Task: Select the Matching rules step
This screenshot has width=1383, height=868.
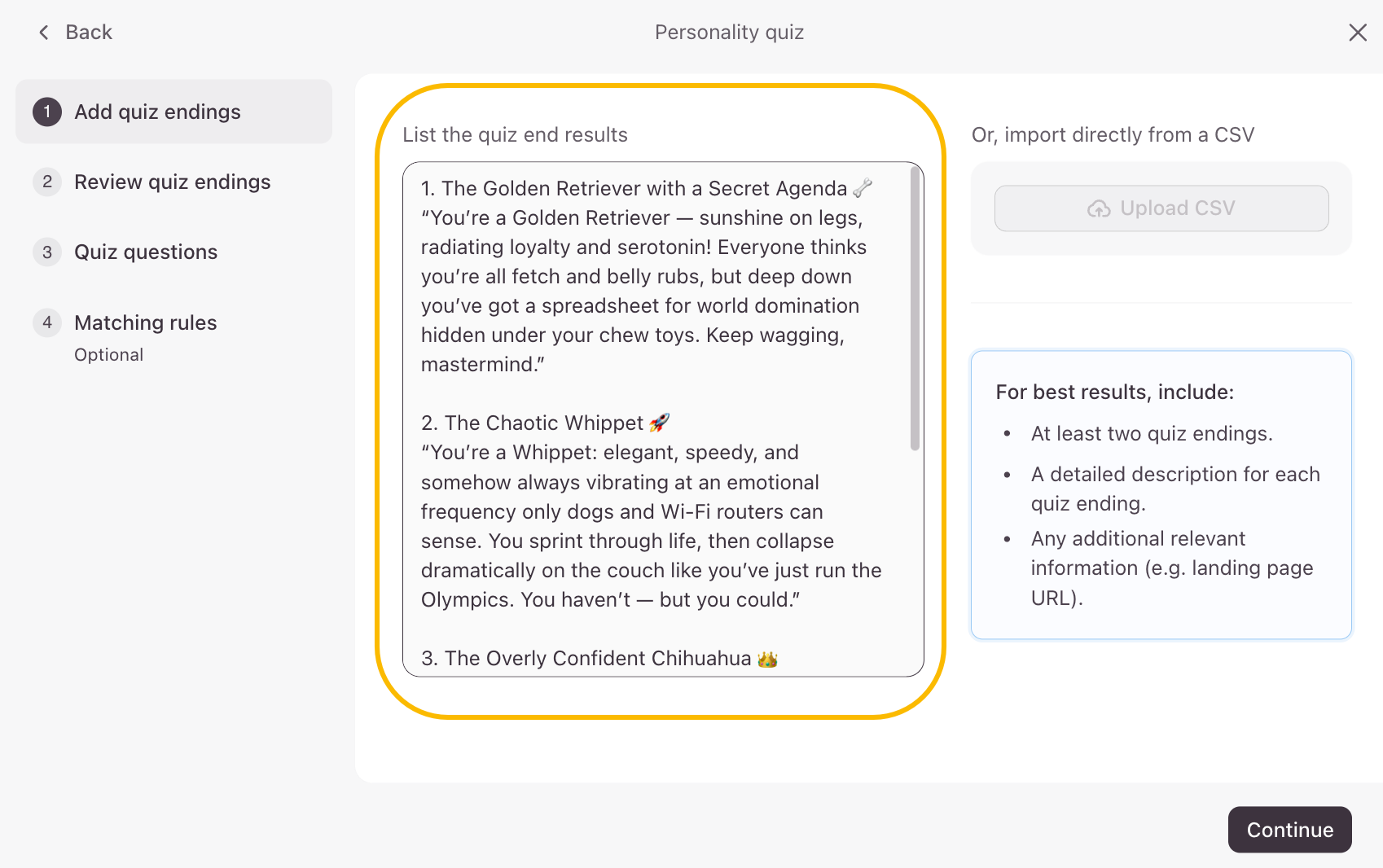Action: (x=145, y=323)
